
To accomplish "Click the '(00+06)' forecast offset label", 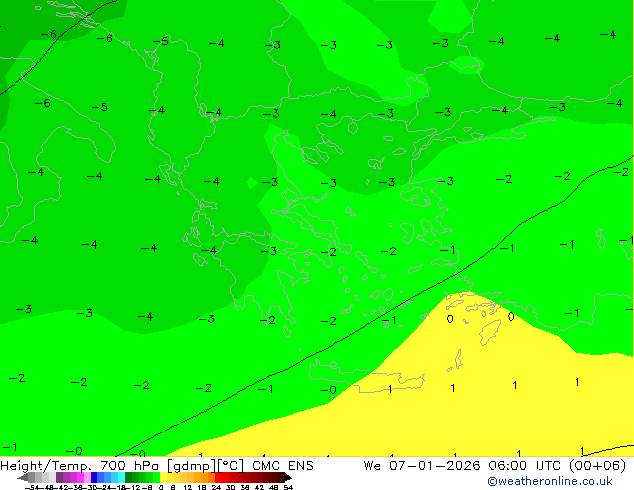I will [597, 466].
